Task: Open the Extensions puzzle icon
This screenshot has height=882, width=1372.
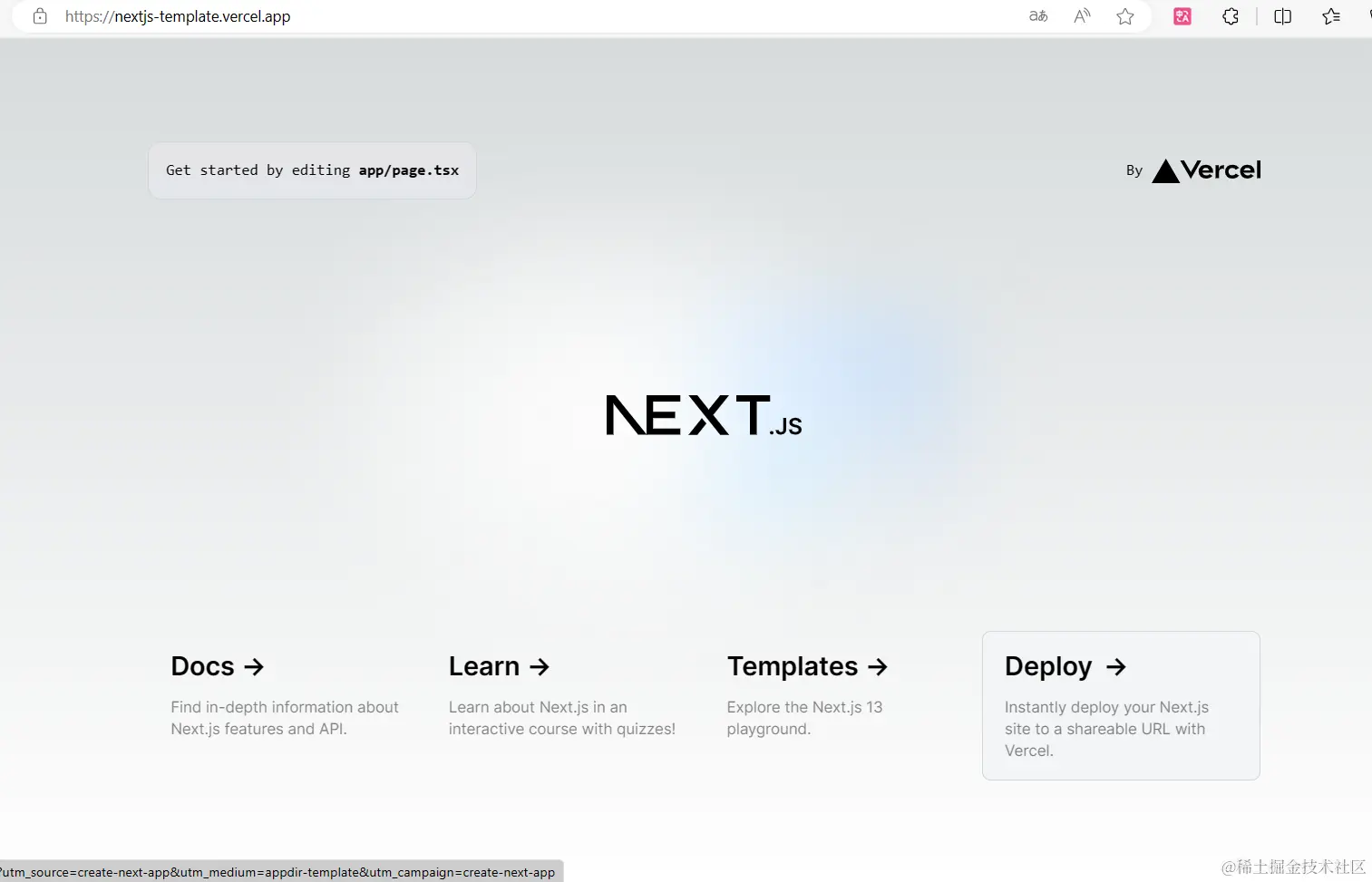Action: (1231, 16)
